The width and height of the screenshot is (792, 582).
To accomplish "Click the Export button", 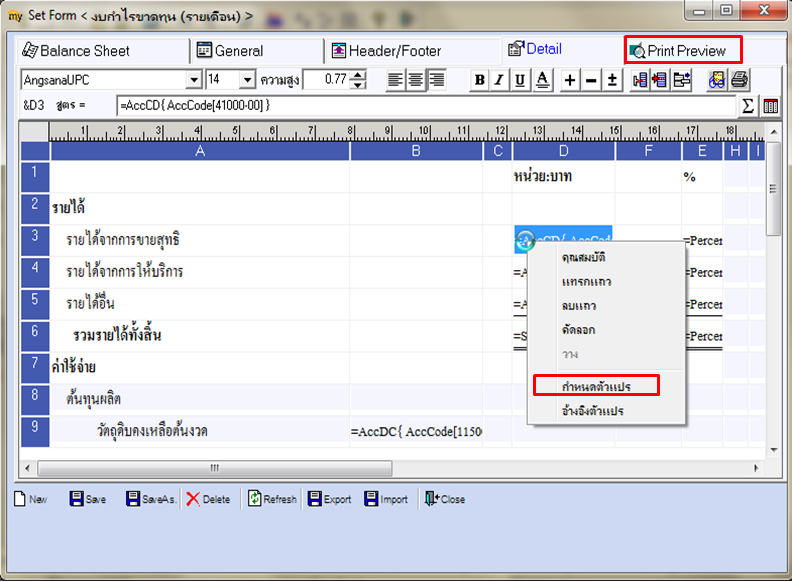I will point(329,499).
